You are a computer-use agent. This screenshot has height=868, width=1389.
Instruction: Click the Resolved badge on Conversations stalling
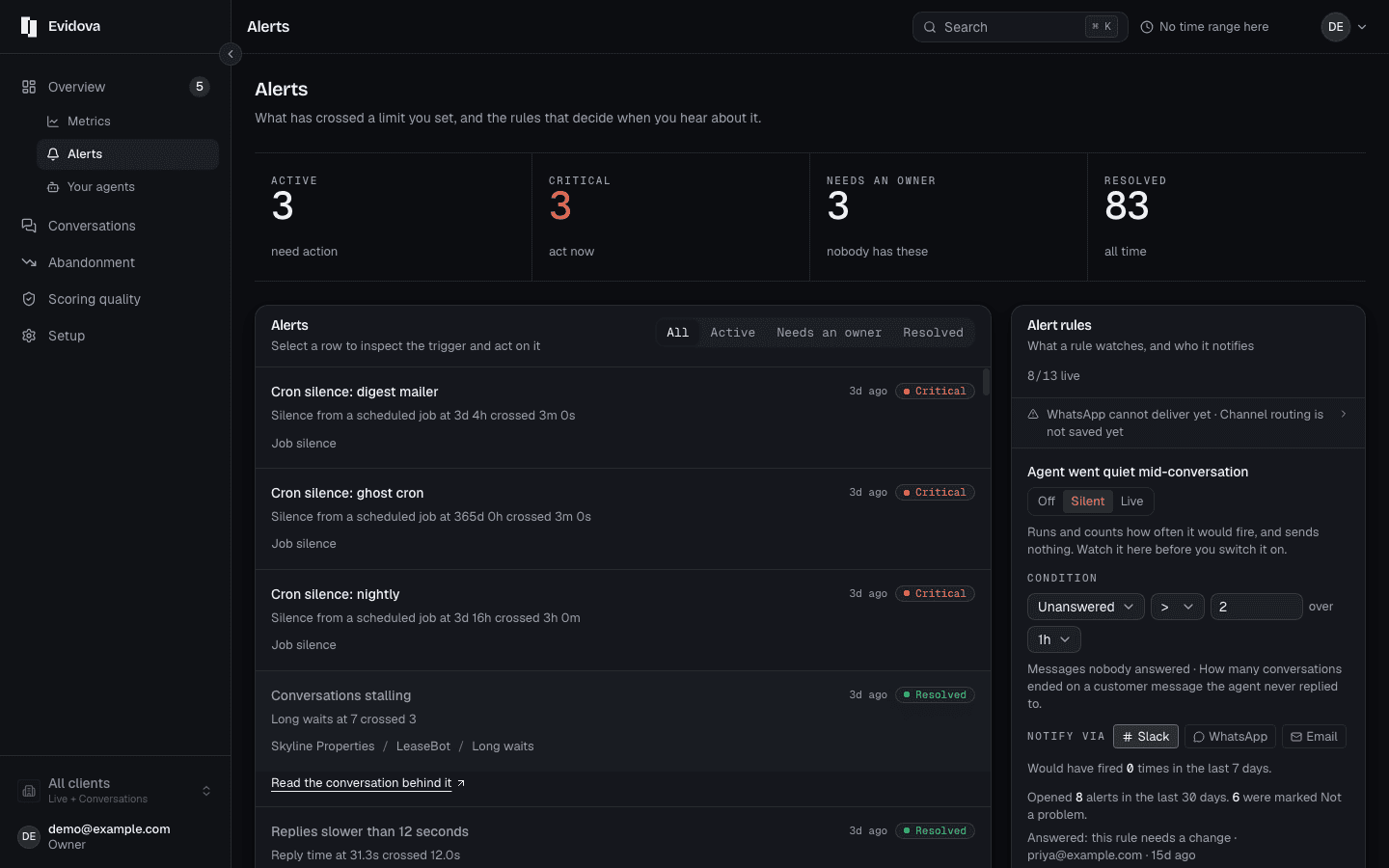(935, 695)
